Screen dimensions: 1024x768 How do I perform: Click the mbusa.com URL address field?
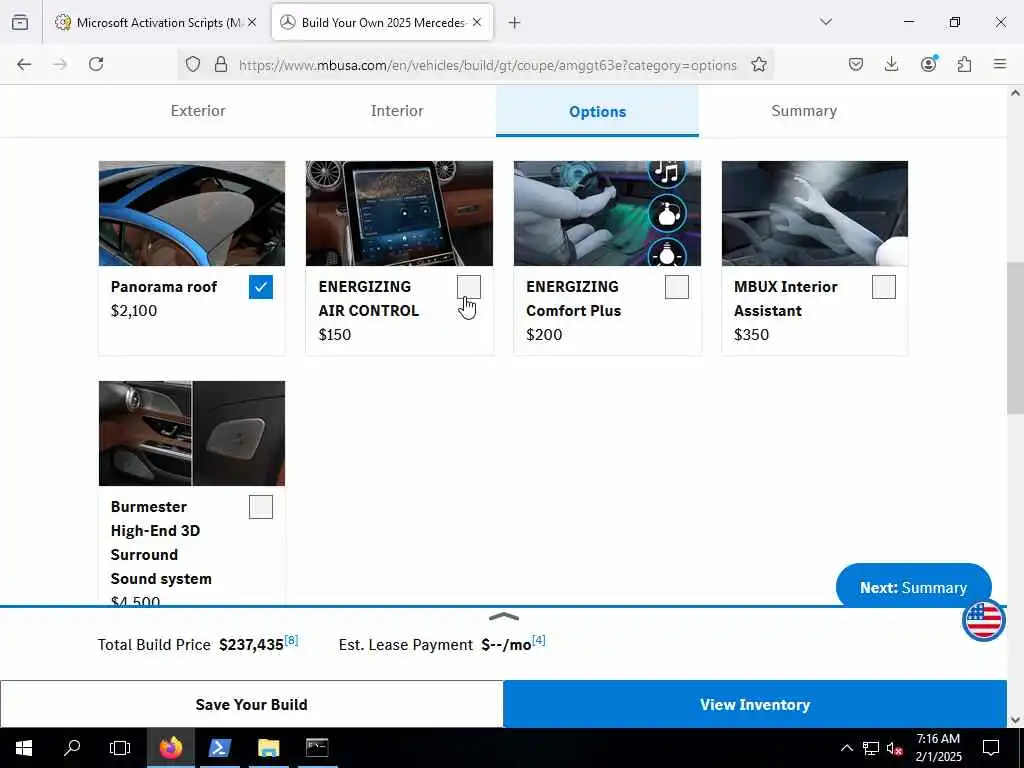[487, 65]
